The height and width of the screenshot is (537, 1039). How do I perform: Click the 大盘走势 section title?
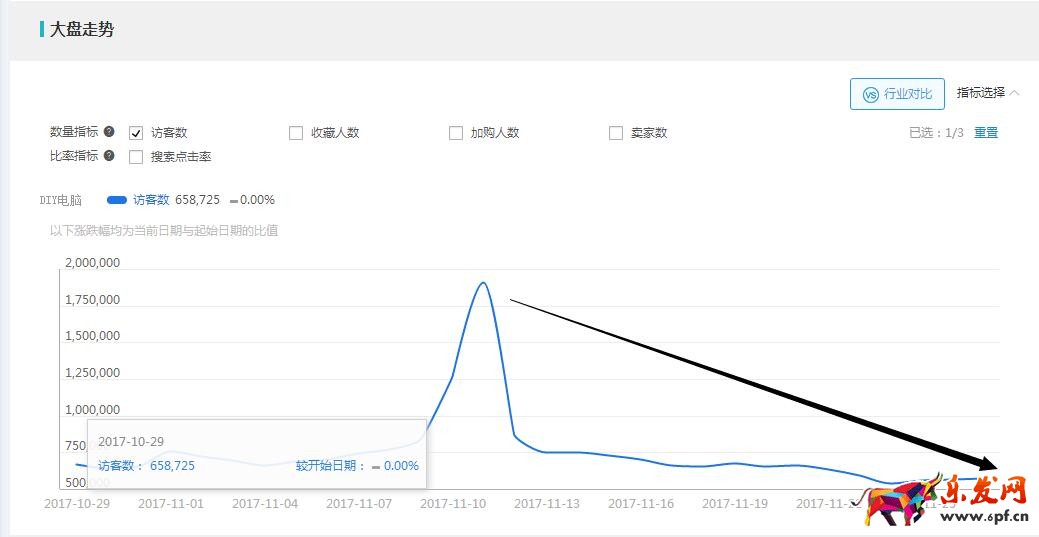(x=82, y=30)
